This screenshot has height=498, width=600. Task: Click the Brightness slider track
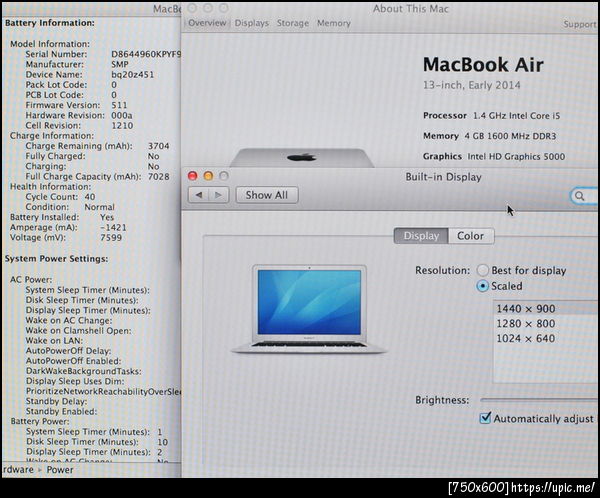(x=538, y=400)
